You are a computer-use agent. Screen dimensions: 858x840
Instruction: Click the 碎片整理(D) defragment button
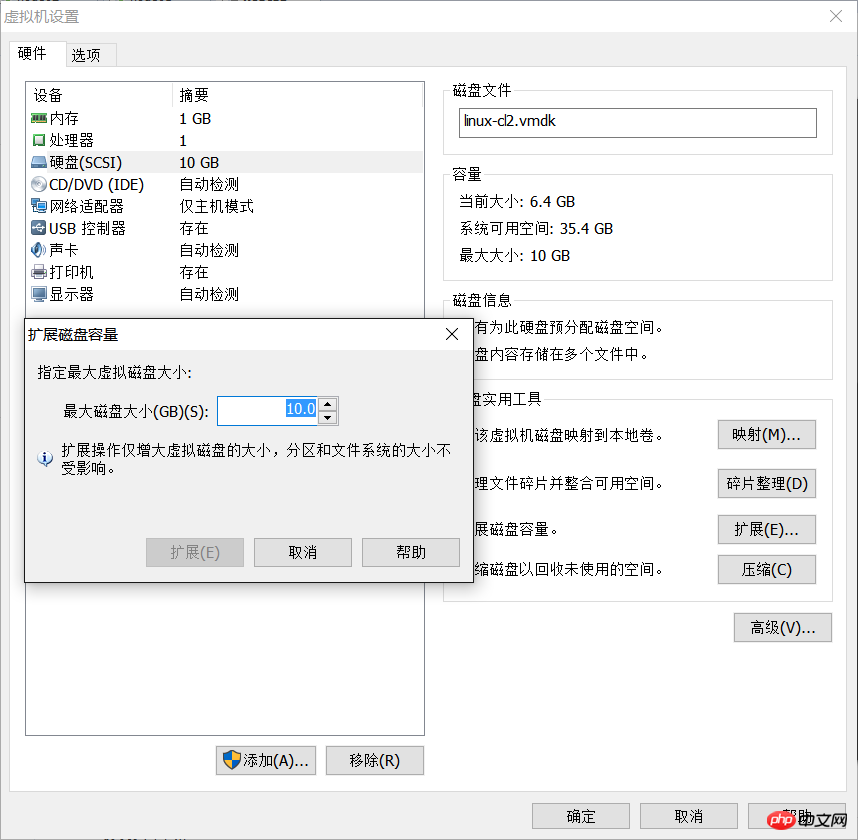point(766,483)
